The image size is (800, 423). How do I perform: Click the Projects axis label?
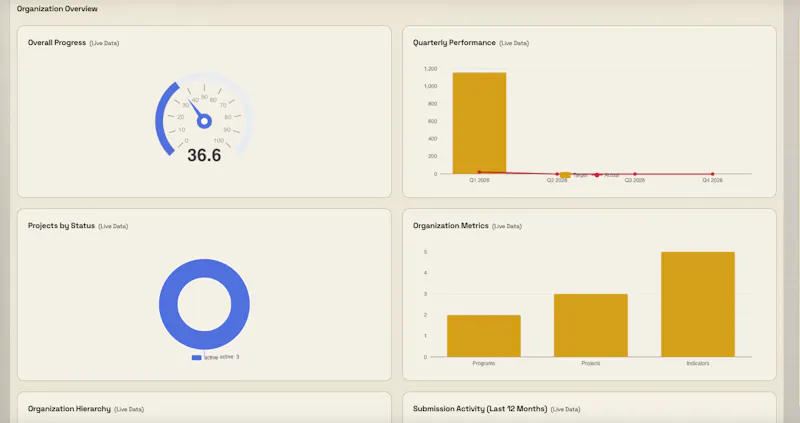[x=591, y=363]
